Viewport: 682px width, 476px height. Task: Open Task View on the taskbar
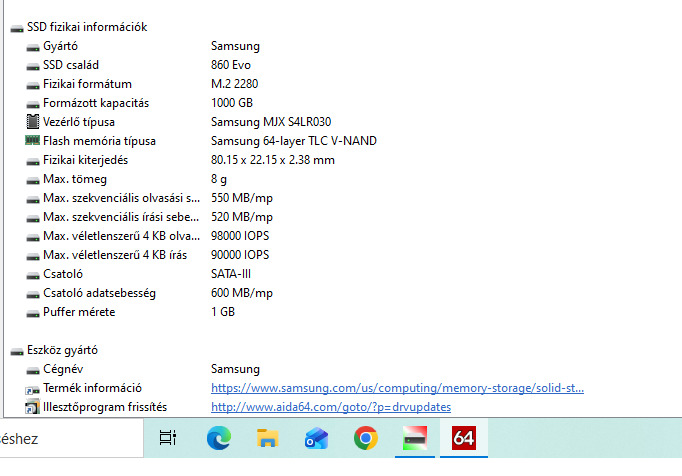[x=167, y=438]
